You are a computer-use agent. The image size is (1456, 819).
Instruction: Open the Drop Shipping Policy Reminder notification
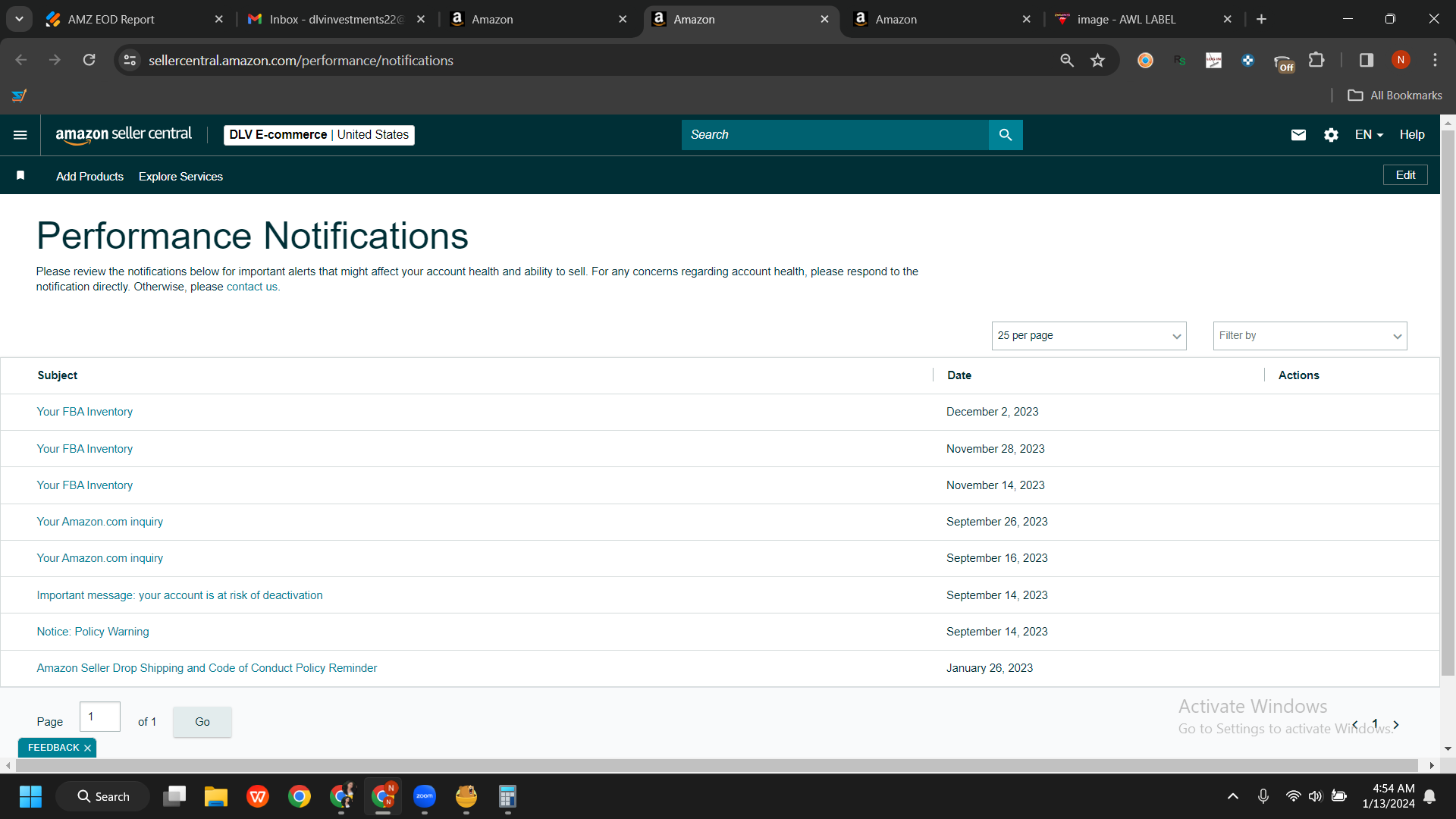pos(207,668)
